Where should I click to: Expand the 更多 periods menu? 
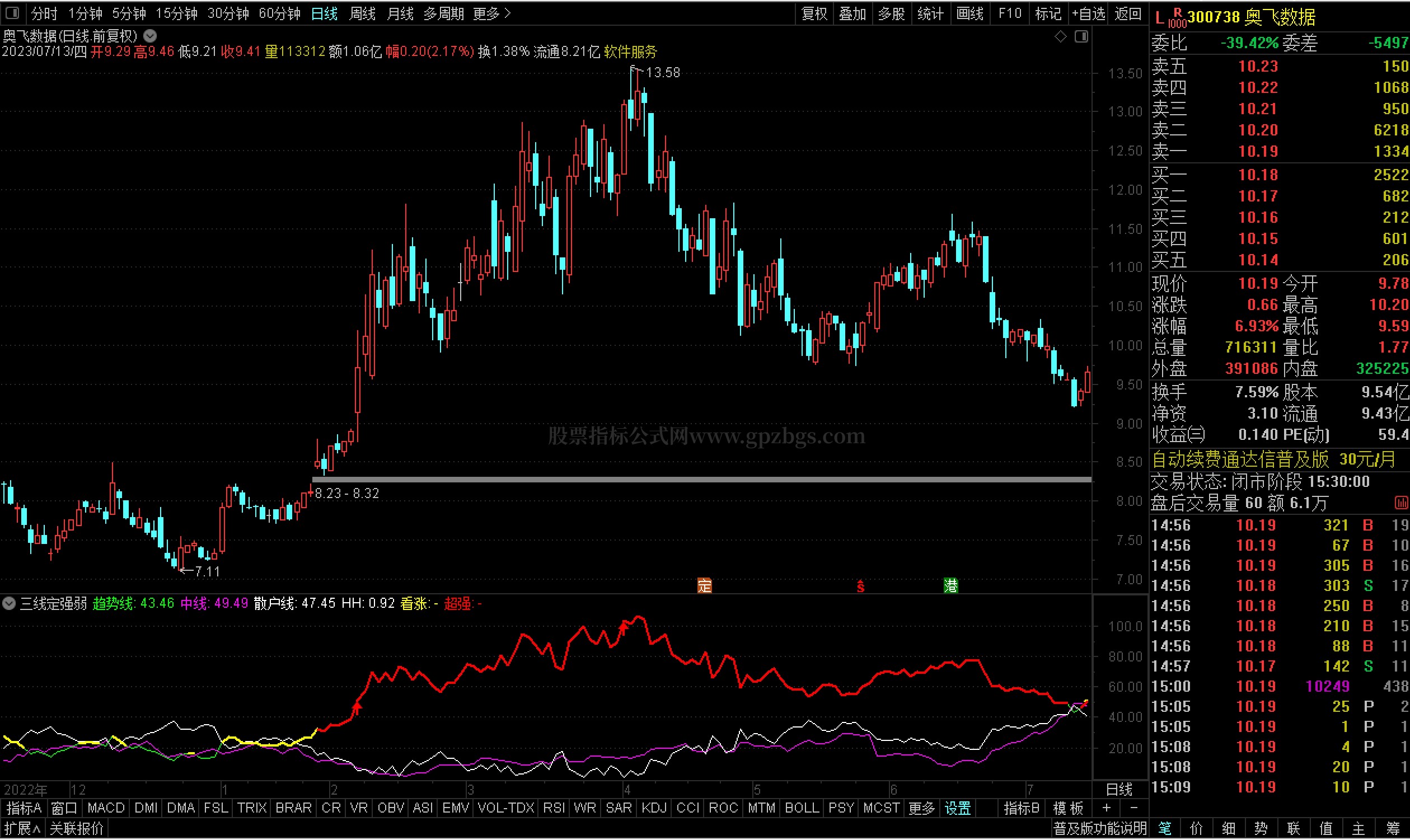click(491, 13)
